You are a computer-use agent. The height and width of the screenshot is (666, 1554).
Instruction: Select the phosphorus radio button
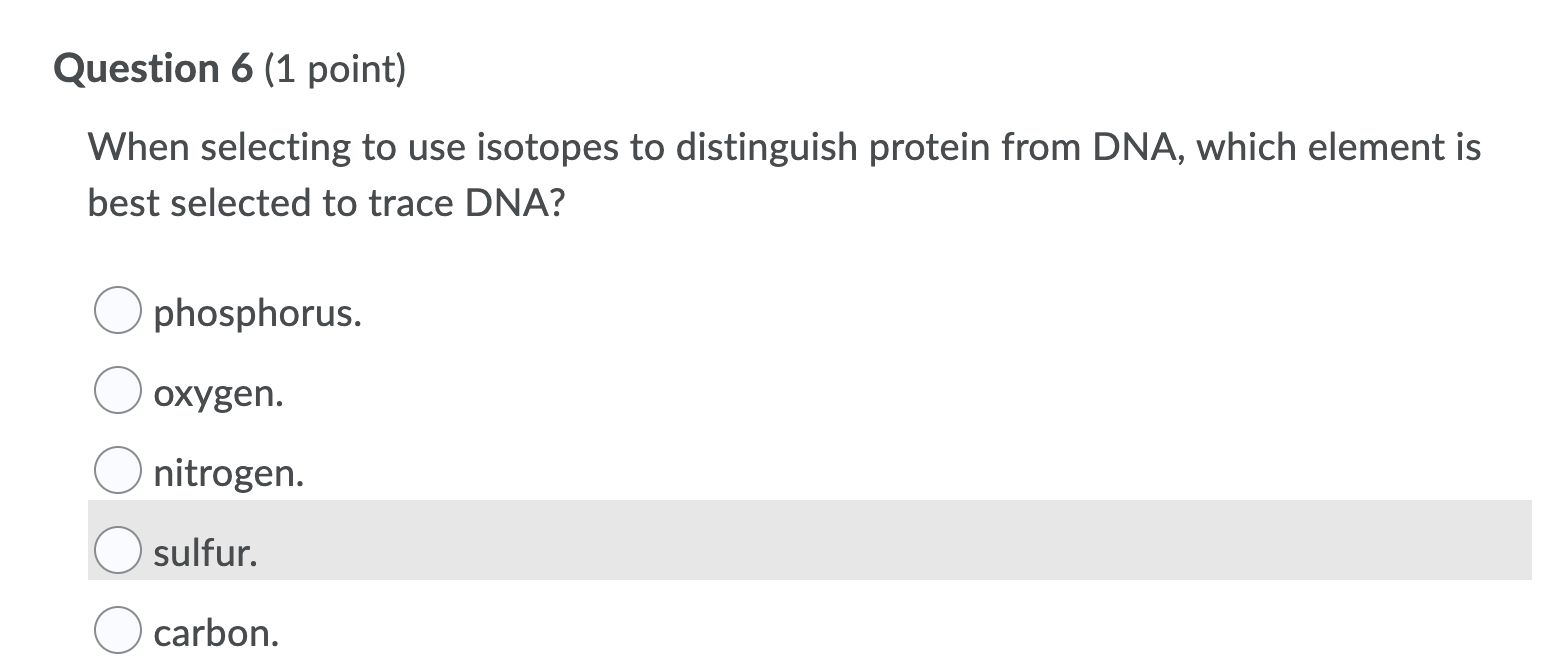pyautogui.click(x=117, y=314)
